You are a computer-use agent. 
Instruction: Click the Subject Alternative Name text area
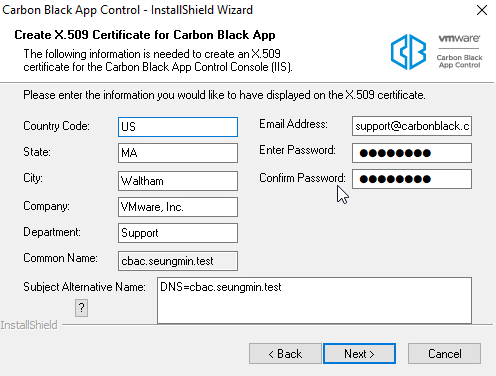[x=314, y=300]
